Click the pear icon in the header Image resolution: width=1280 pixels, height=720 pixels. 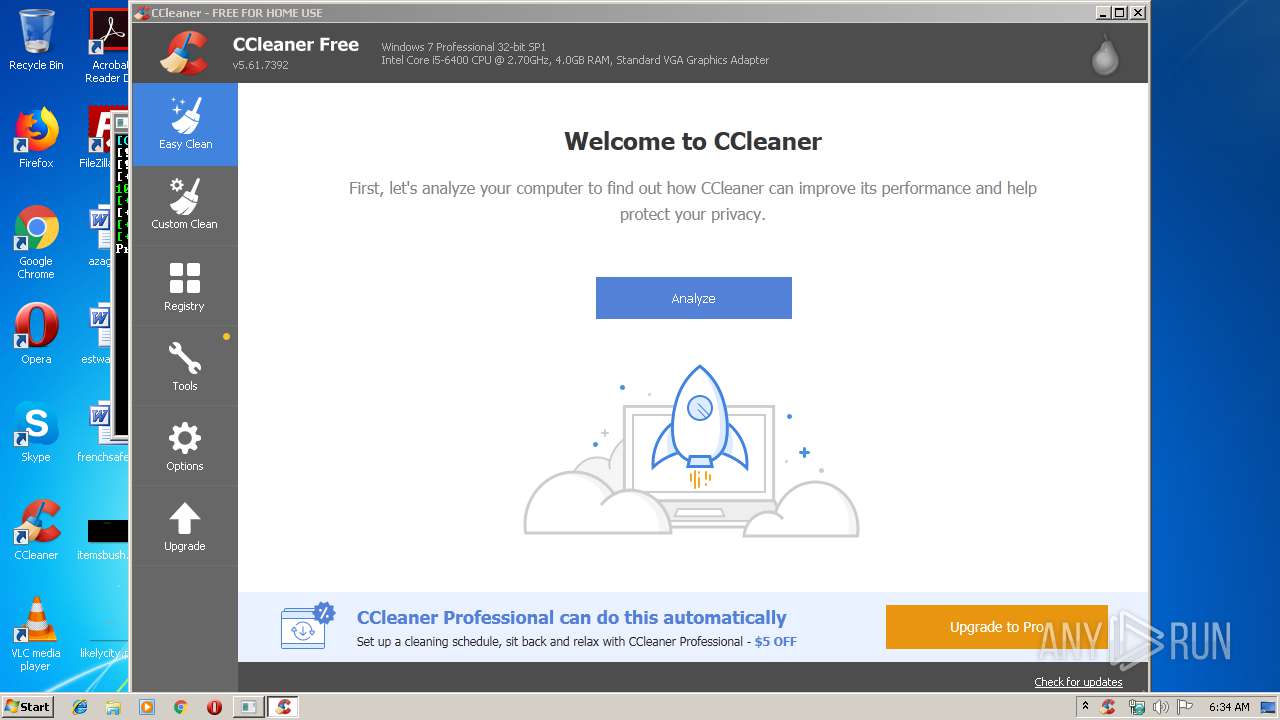coord(1105,55)
